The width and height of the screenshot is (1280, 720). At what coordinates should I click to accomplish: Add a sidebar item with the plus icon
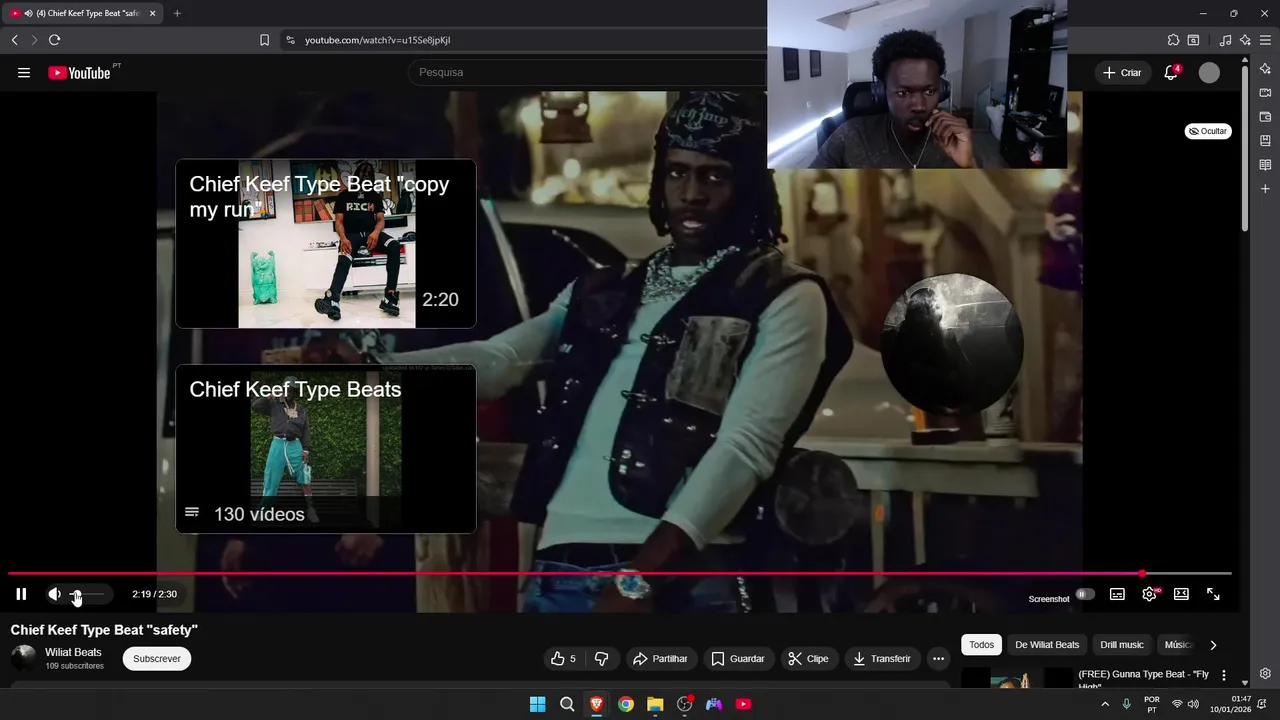point(1265,189)
